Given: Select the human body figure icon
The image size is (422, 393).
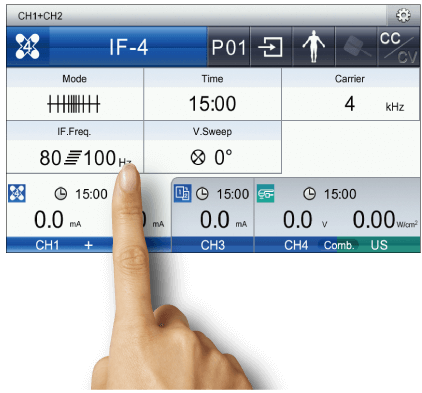Looking at the screenshot, I should point(313,47).
